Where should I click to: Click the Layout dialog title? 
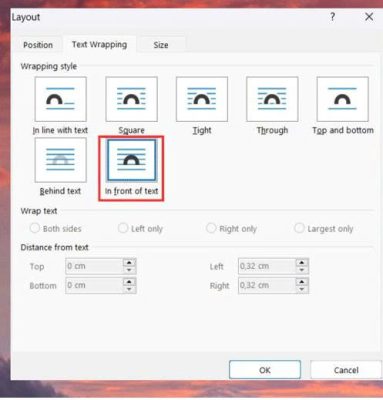pyautogui.click(x=26, y=17)
